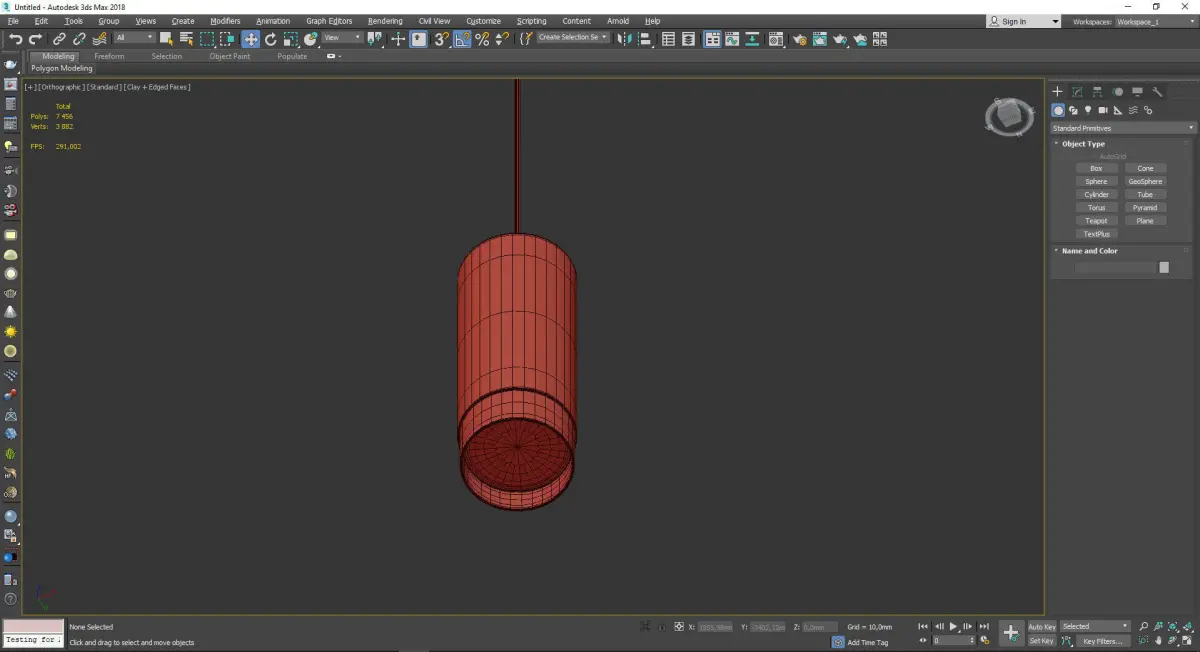Viewport: 1200px width, 652px height.
Task: Open the Rendered Frame Window icon
Action: point(819,39)
